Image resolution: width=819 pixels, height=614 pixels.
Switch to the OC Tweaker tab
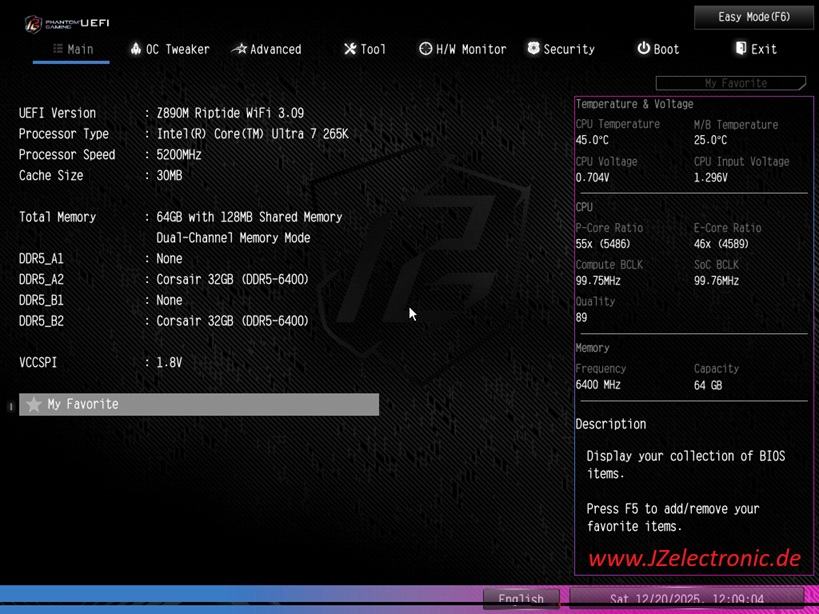[170, 50]
